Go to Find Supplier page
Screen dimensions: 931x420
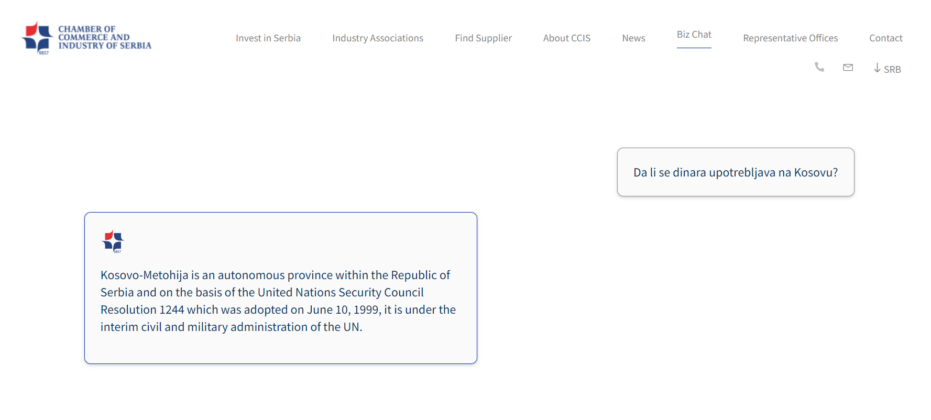[x=483, y=38]
